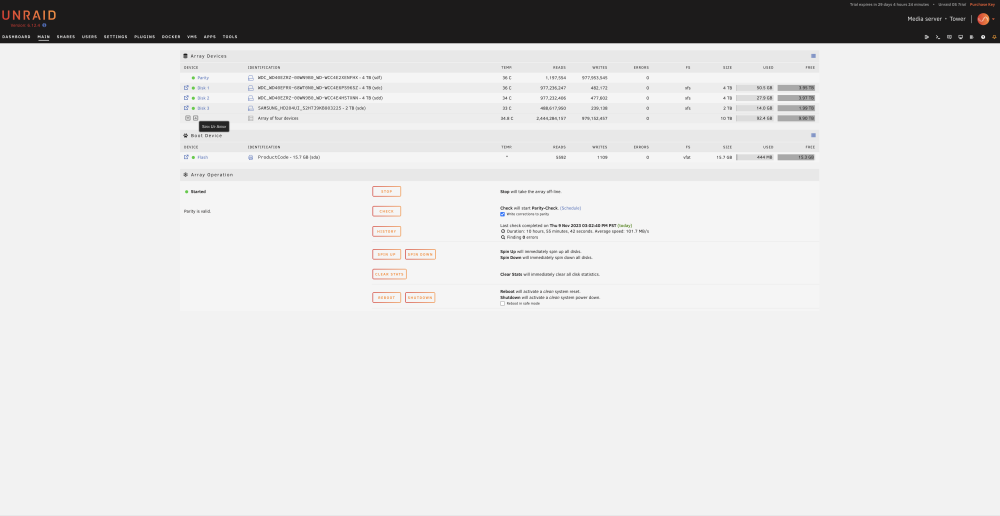
Task: Click the Spin Down arrow icon in the array totals row
Action: point(188,118)
